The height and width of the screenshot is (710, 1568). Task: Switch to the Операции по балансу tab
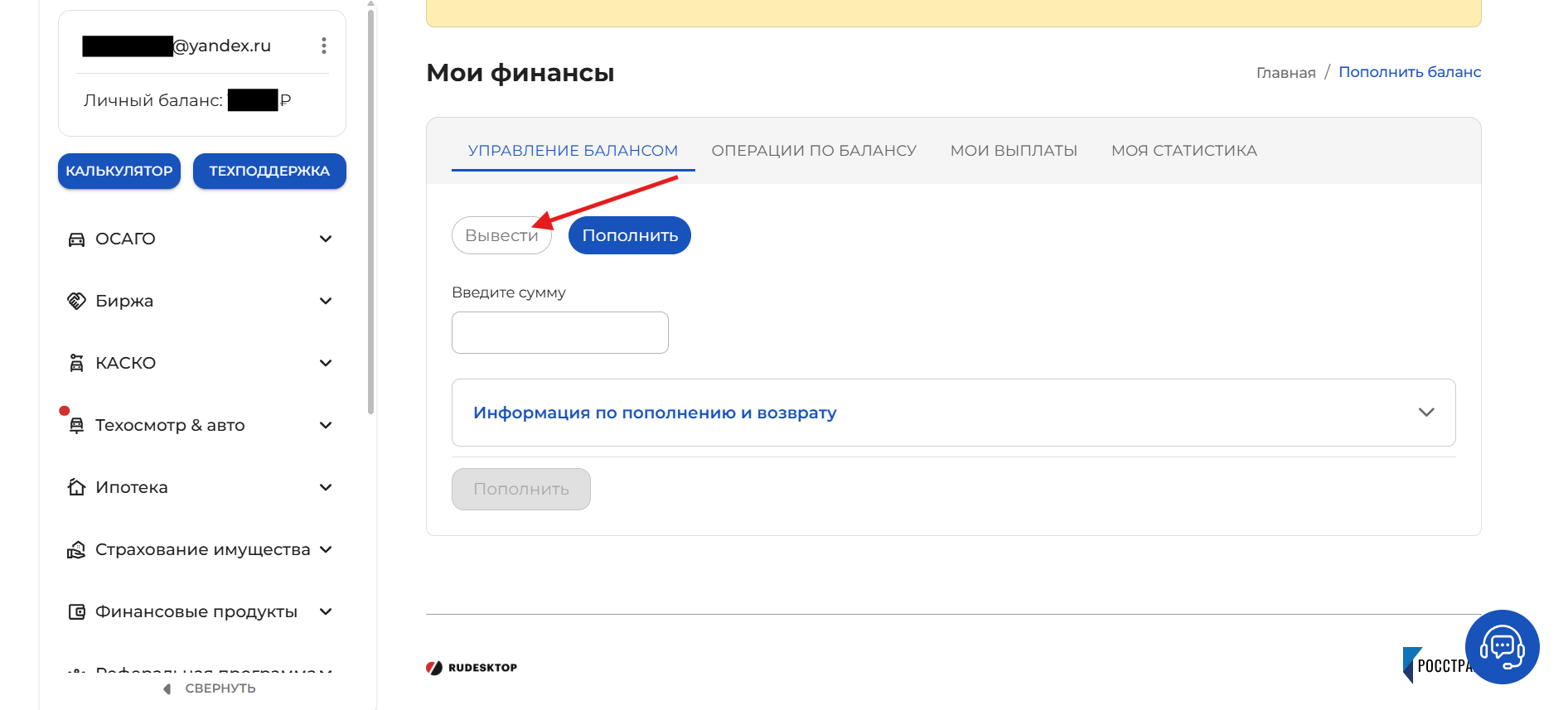(x=813, y=150)
